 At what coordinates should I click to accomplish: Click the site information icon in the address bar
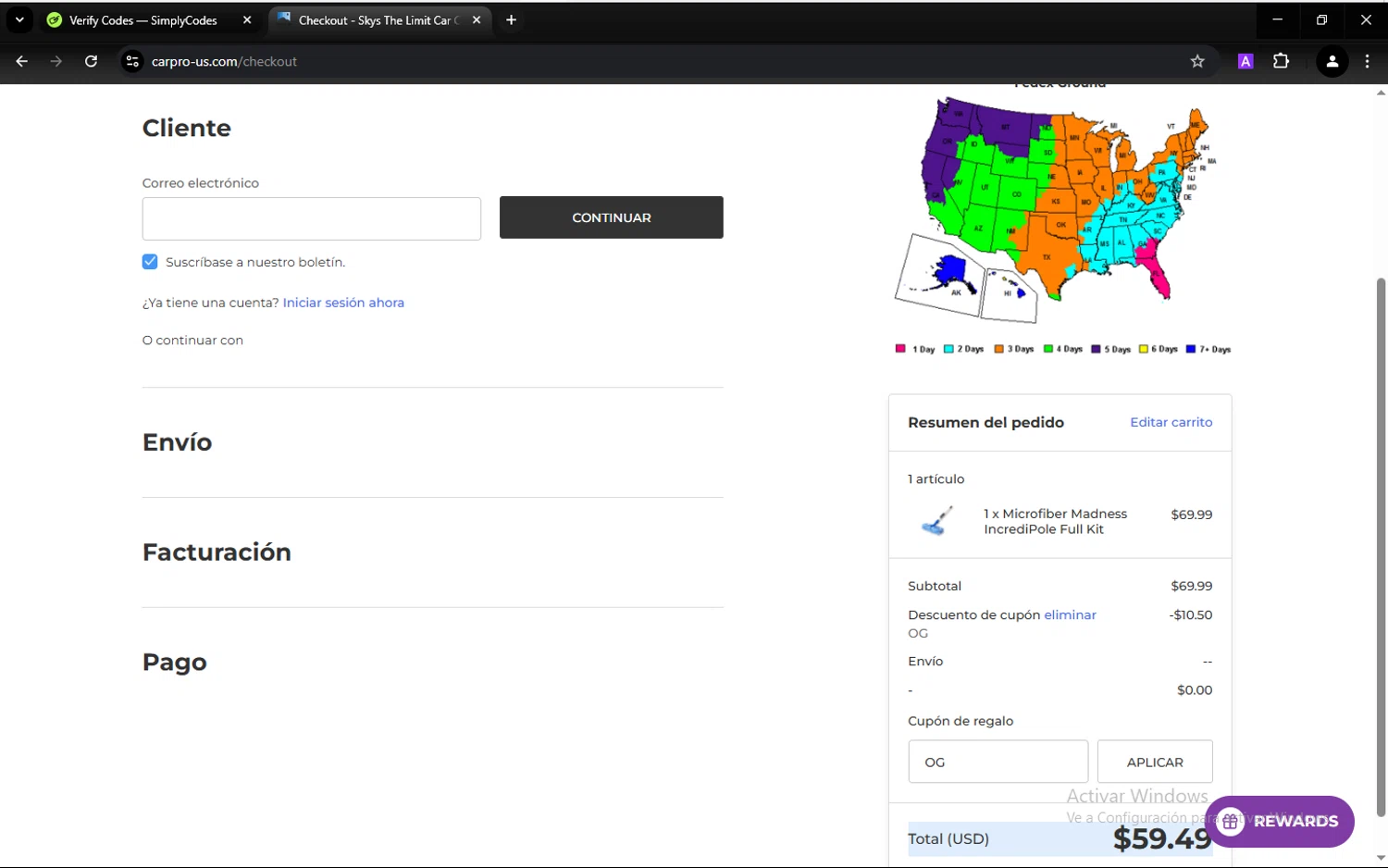click(132, 61)
